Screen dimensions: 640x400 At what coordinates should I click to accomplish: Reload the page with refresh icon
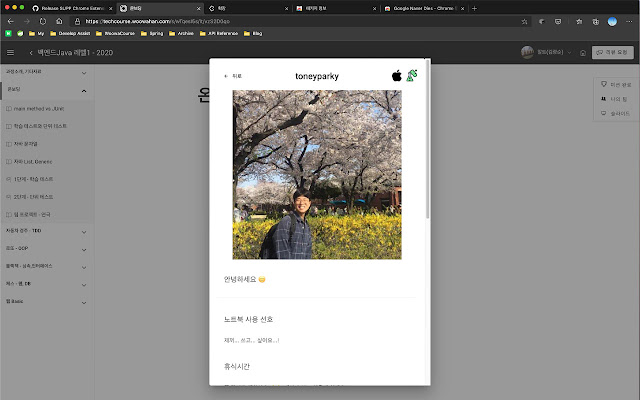pos(43,21)
